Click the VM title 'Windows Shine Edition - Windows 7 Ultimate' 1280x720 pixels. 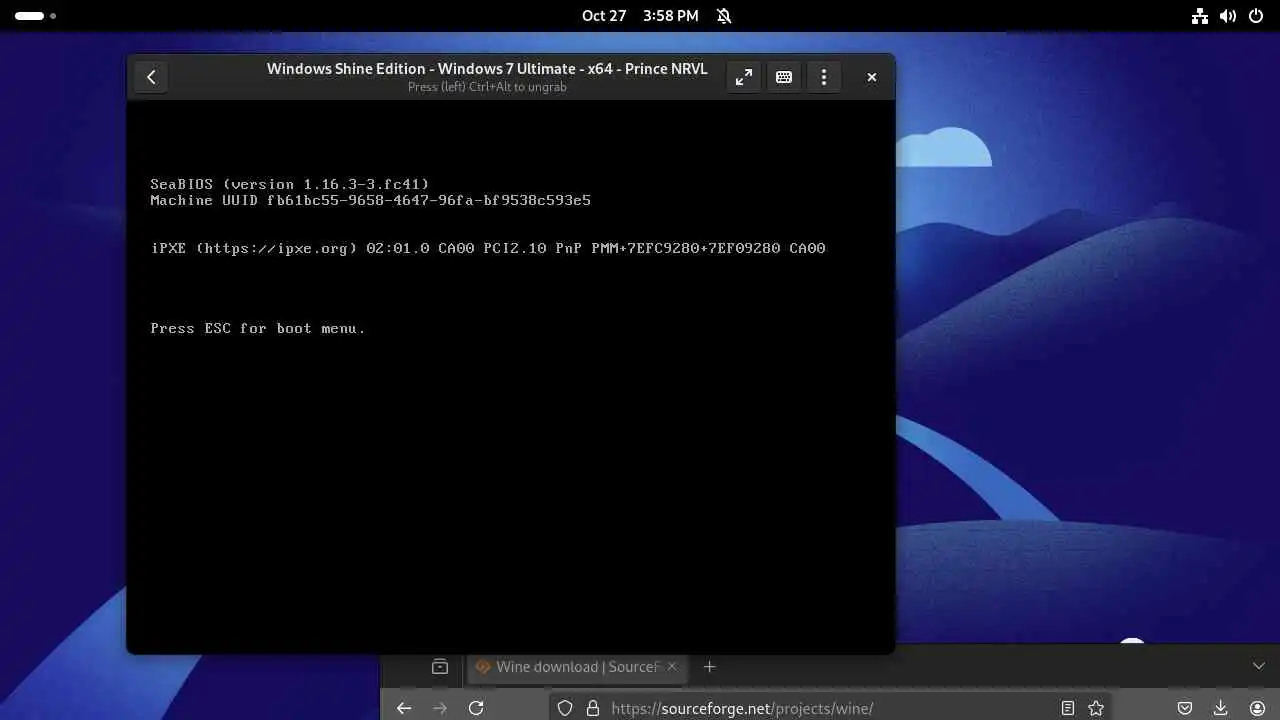tap(487, 69)
